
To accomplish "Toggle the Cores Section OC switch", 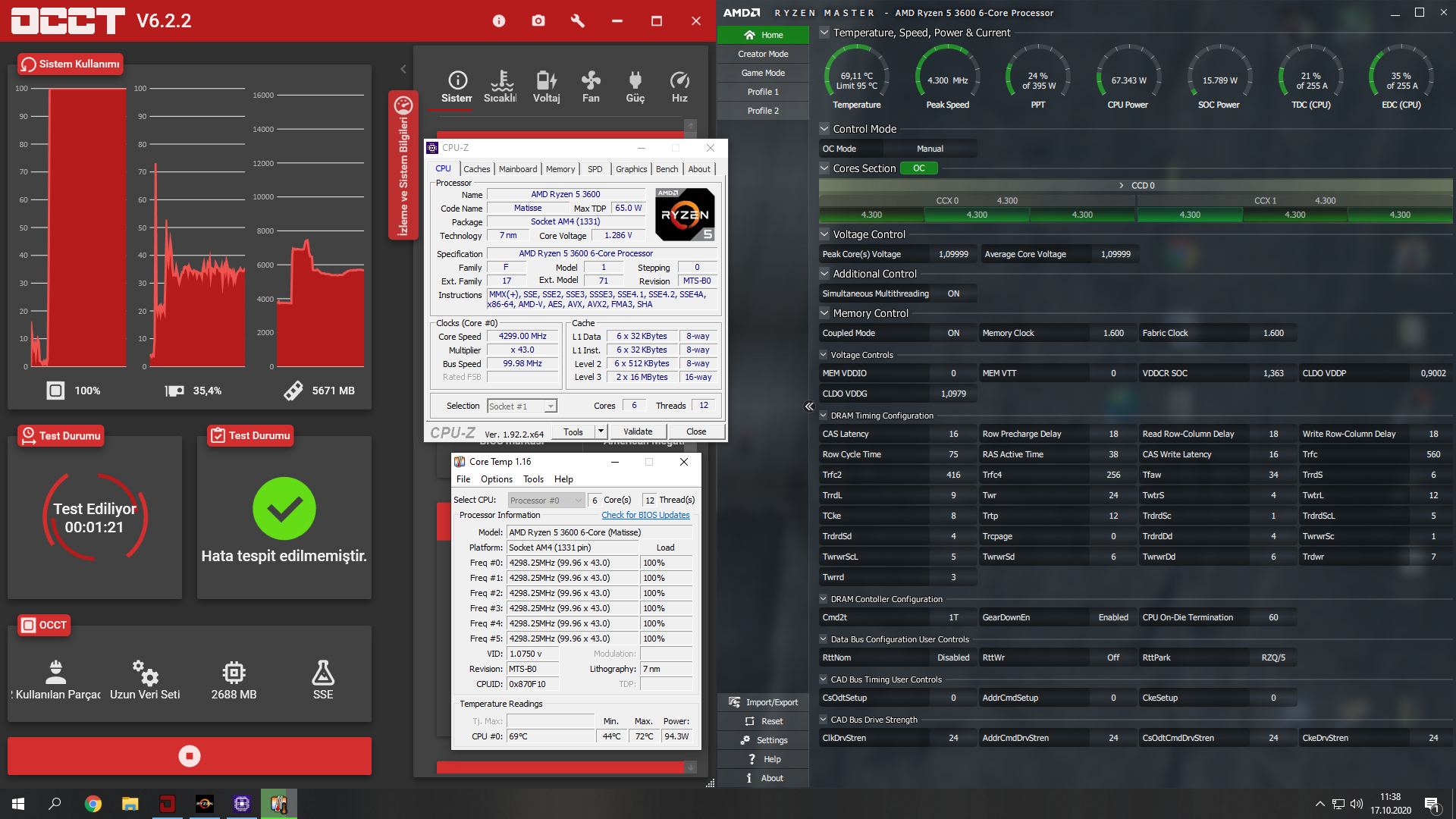I will [x=918, y=168].
